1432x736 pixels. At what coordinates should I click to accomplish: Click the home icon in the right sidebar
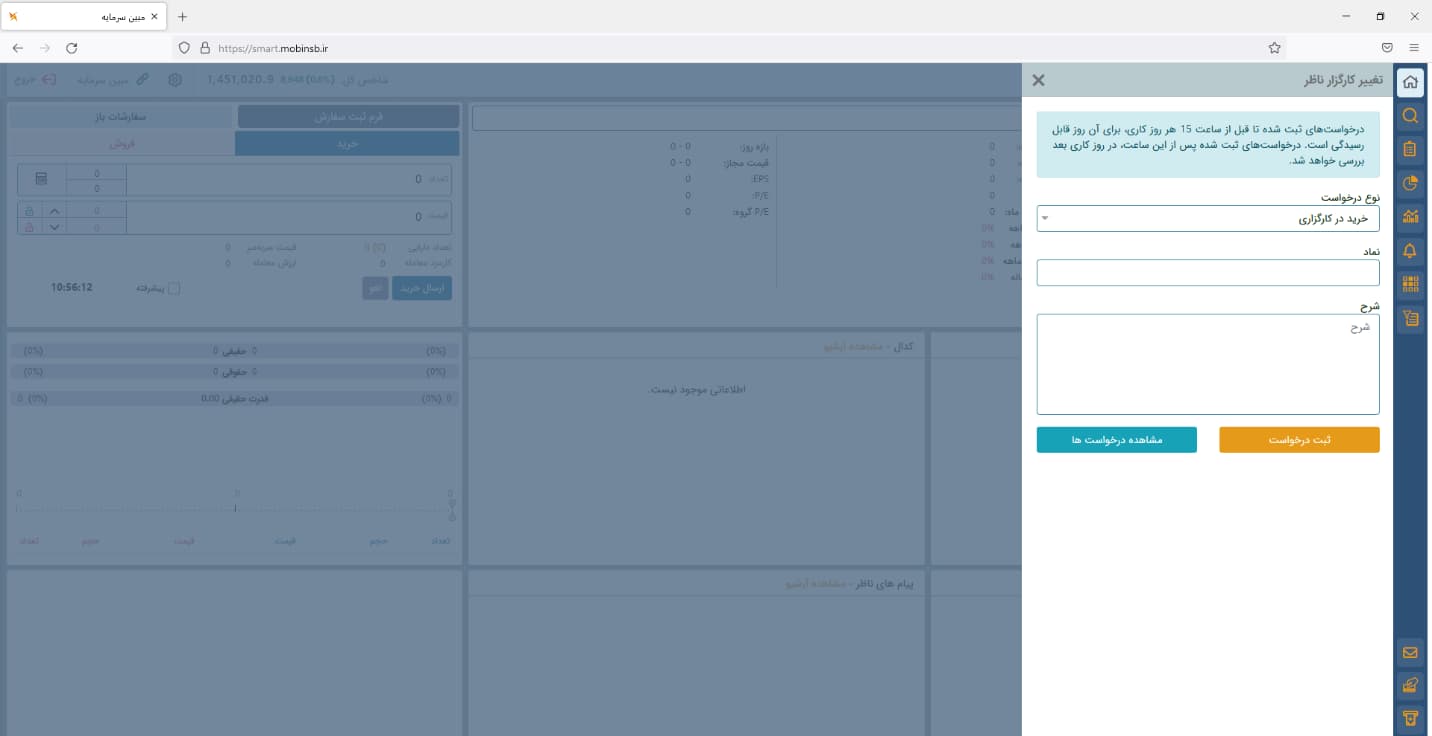click(1410, 82)
